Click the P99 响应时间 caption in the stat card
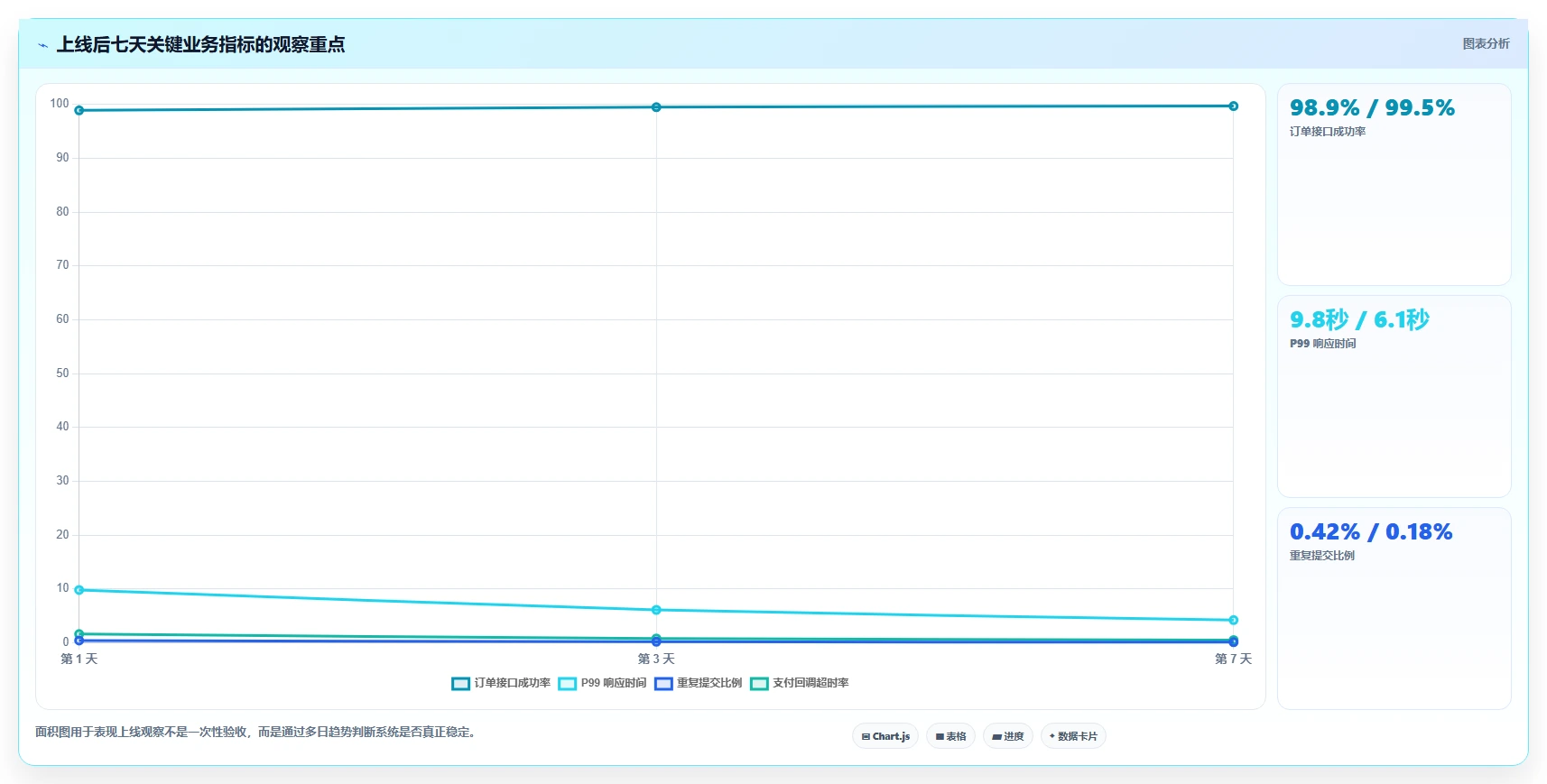This screenshot has height=784, width=1547. pos(1323,344)
